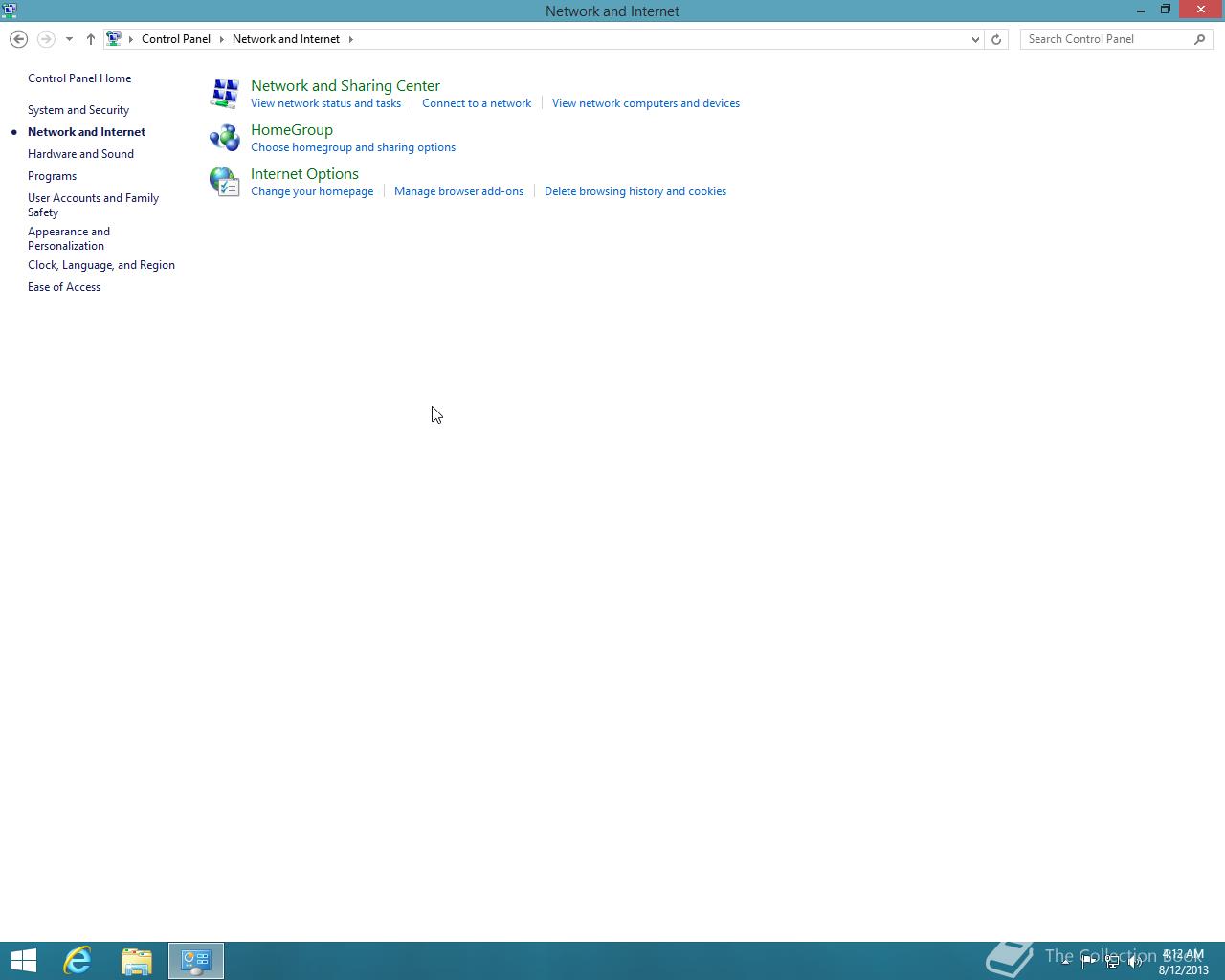The height and width of the screenshot is (980, 1225).
Task: Click the taskbar clock and date
Action: pyautogui.click(x=1184, y=962)
